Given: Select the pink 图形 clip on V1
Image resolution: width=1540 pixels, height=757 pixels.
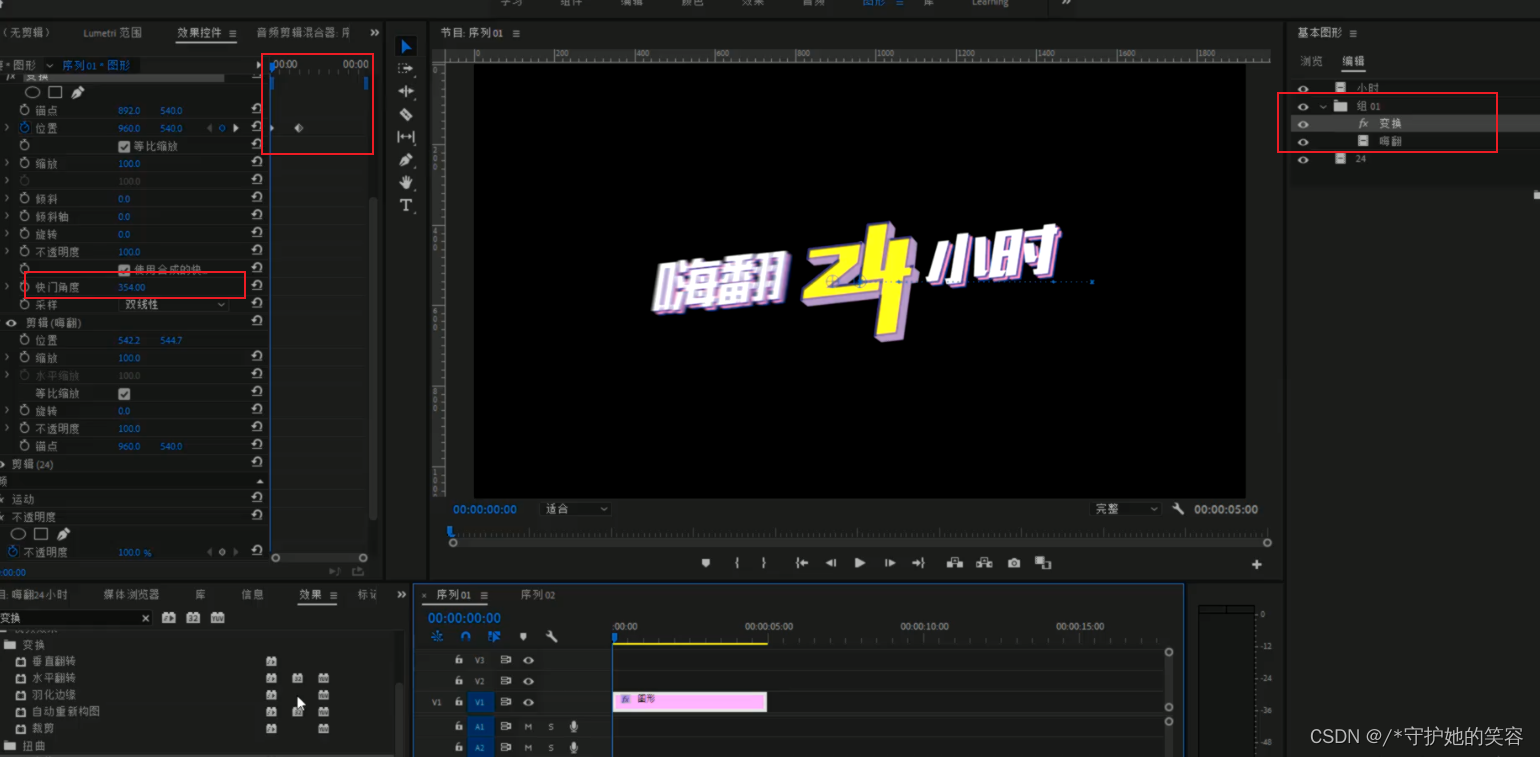Looking at the screenshot, I should pos(690,701).
